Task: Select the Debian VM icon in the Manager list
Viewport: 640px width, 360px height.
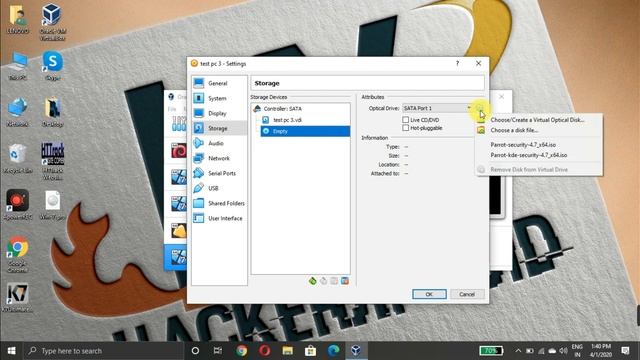Action: (x=178, y=151)
